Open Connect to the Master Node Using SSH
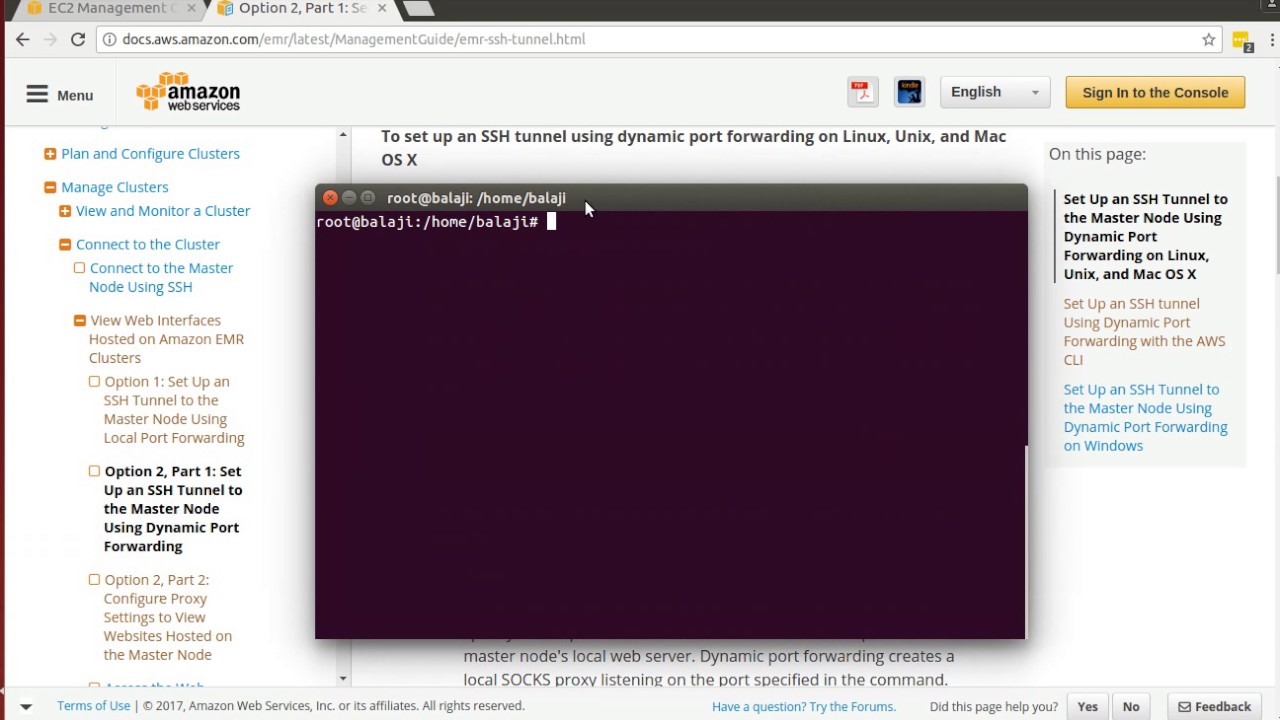The height and width of the screenshot is (720, 1280). (161, 277)
